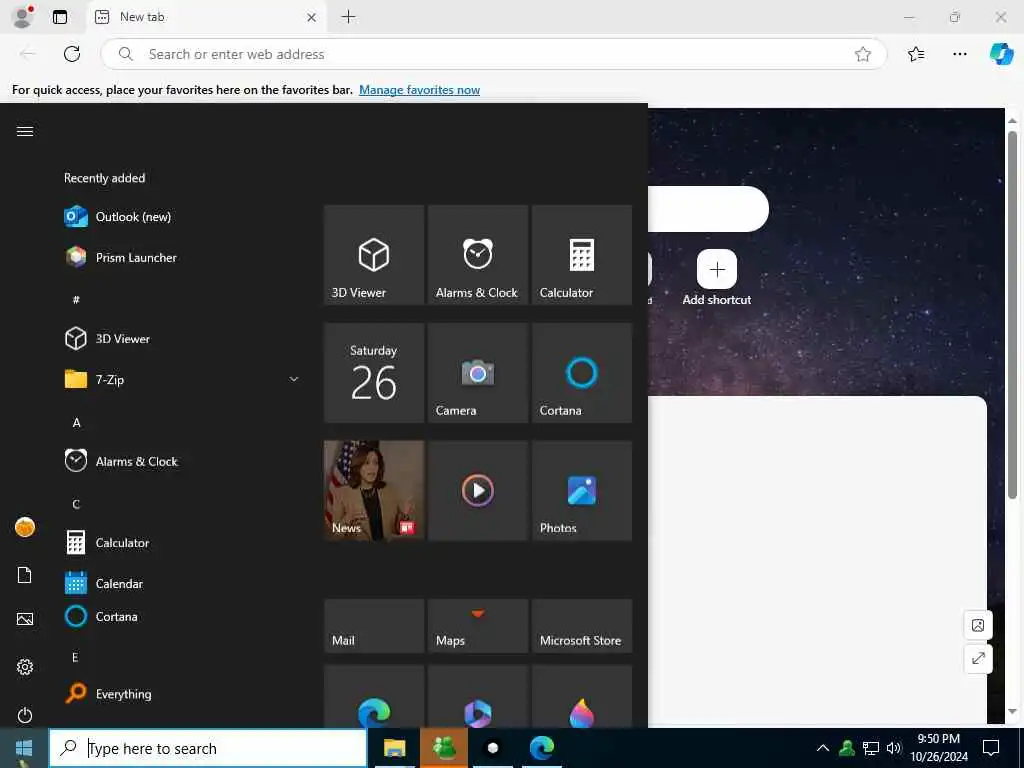Image resolution: width=1024 pixels, height=768 pixels.
Task: Open Calendar in the app list
Action: [183, 583]
